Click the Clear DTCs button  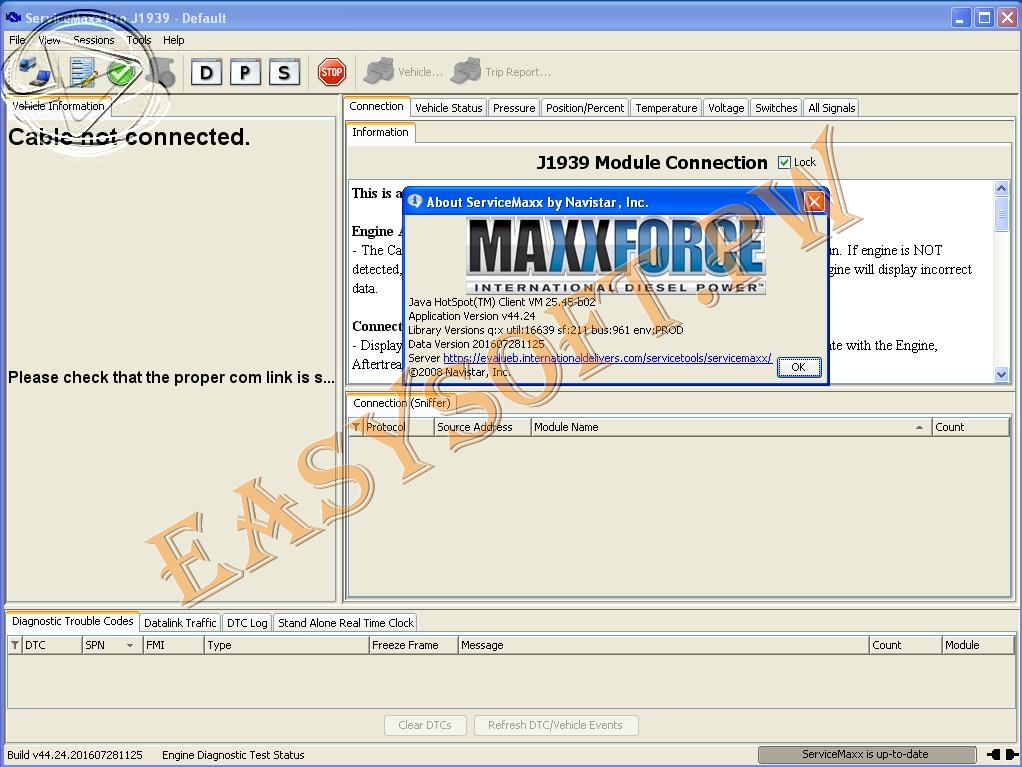(425, 725)
